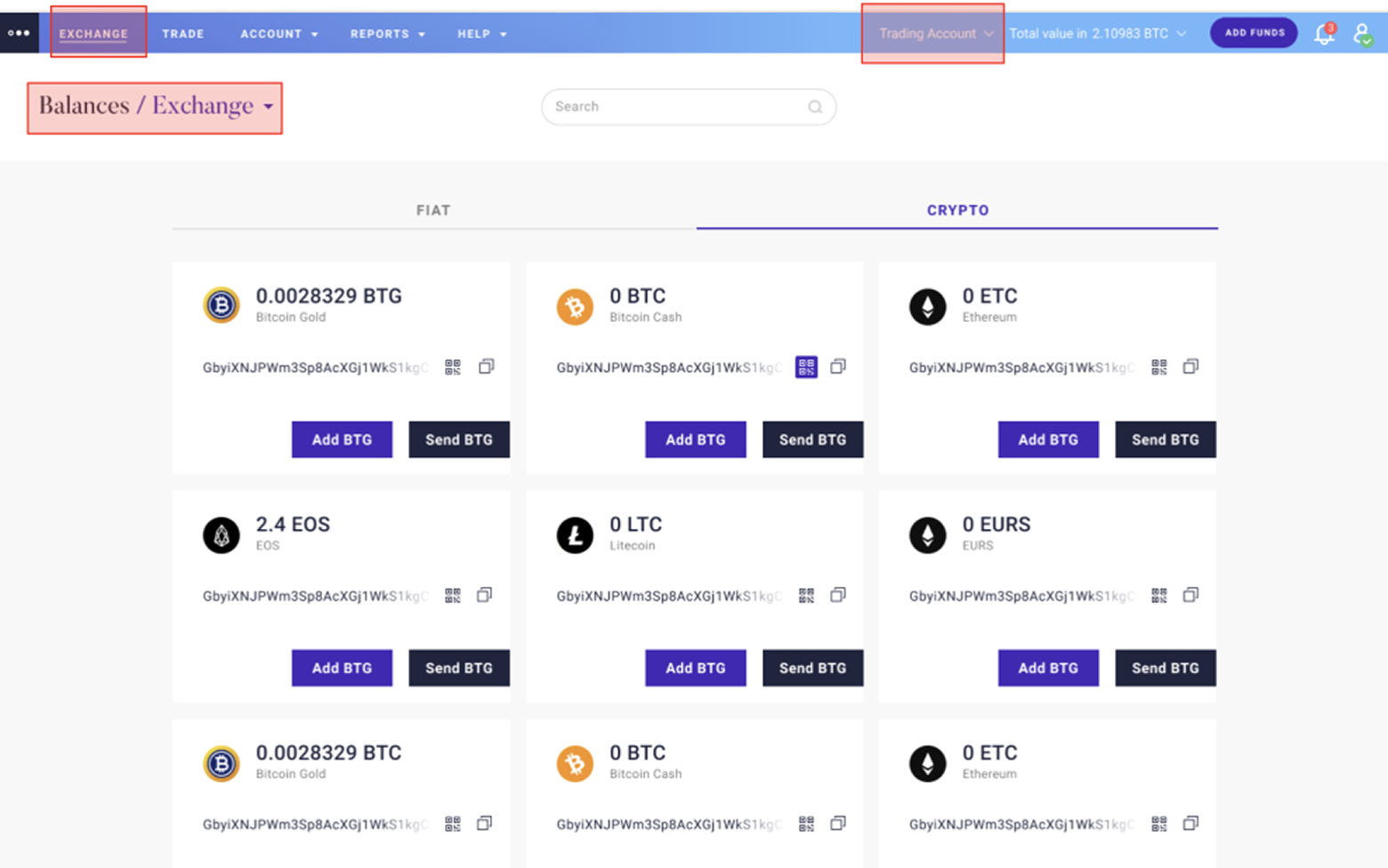Click Send BTG on the Litecoin card

click(811, 668)
